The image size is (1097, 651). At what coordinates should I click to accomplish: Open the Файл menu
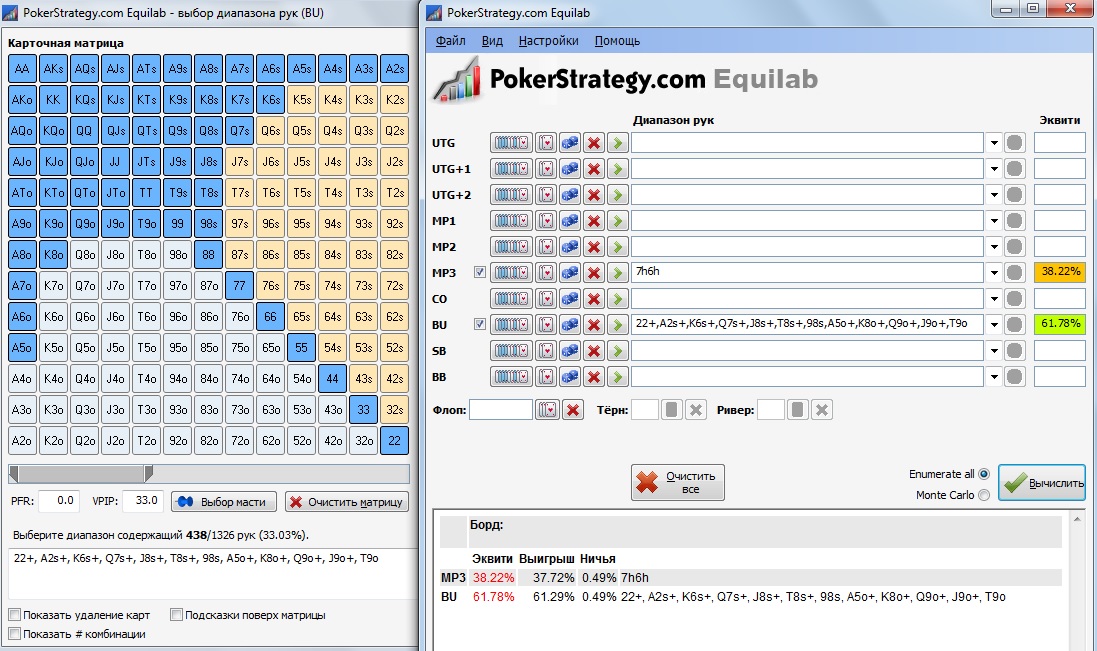tap(451, 41)
